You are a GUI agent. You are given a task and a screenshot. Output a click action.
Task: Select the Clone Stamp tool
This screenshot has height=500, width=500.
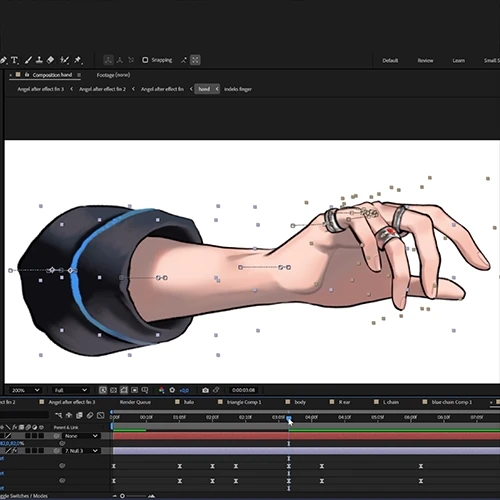pos(39,60)
